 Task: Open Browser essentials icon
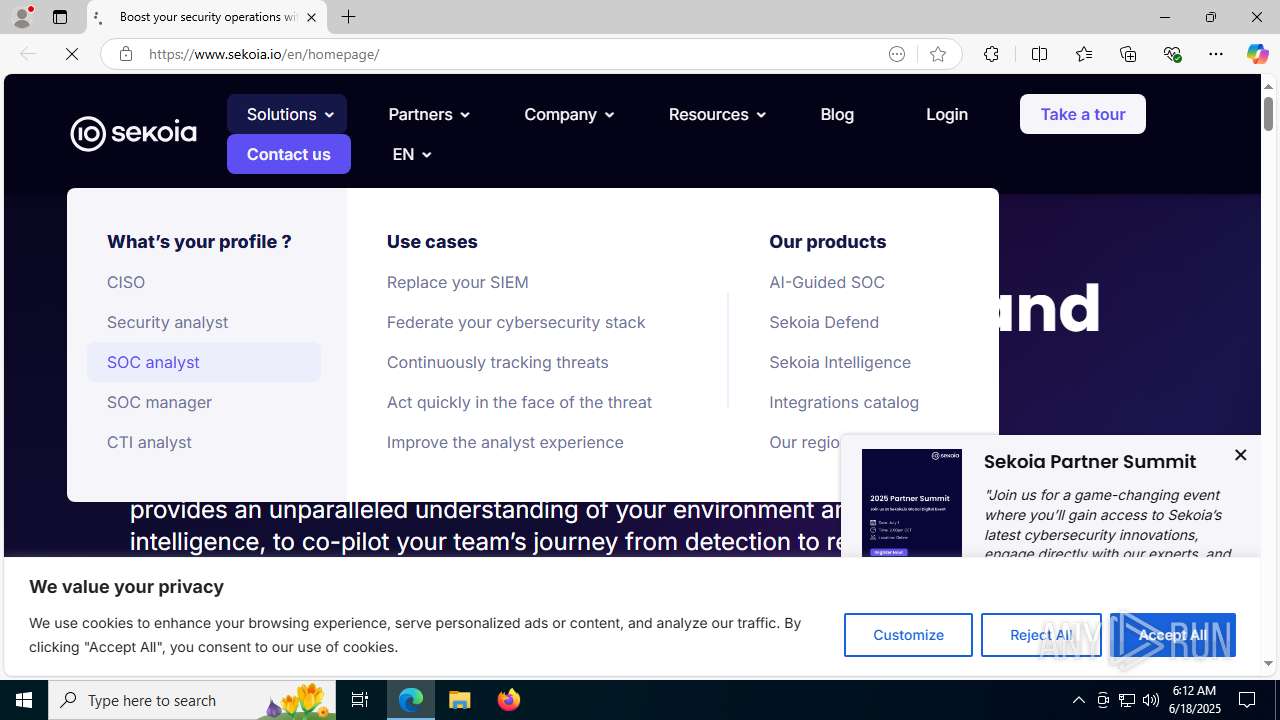[1172, 54]
